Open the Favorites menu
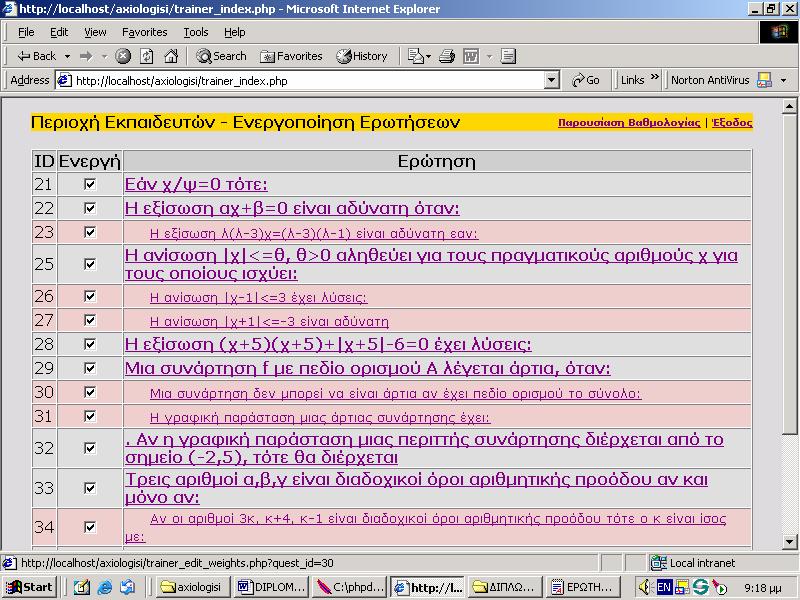 [x=144, y=32]
